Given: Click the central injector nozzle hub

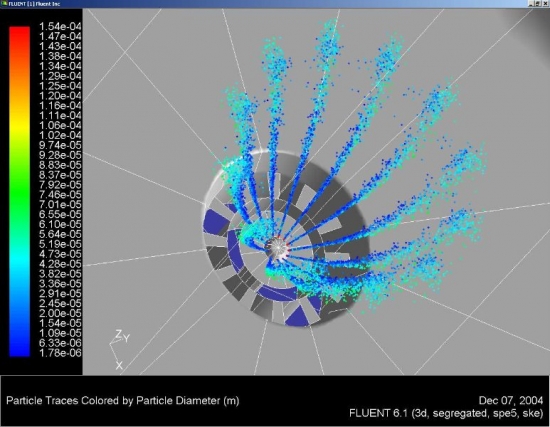Looking at the screenshot, I should pyautogui.click(x=278, y=248).
